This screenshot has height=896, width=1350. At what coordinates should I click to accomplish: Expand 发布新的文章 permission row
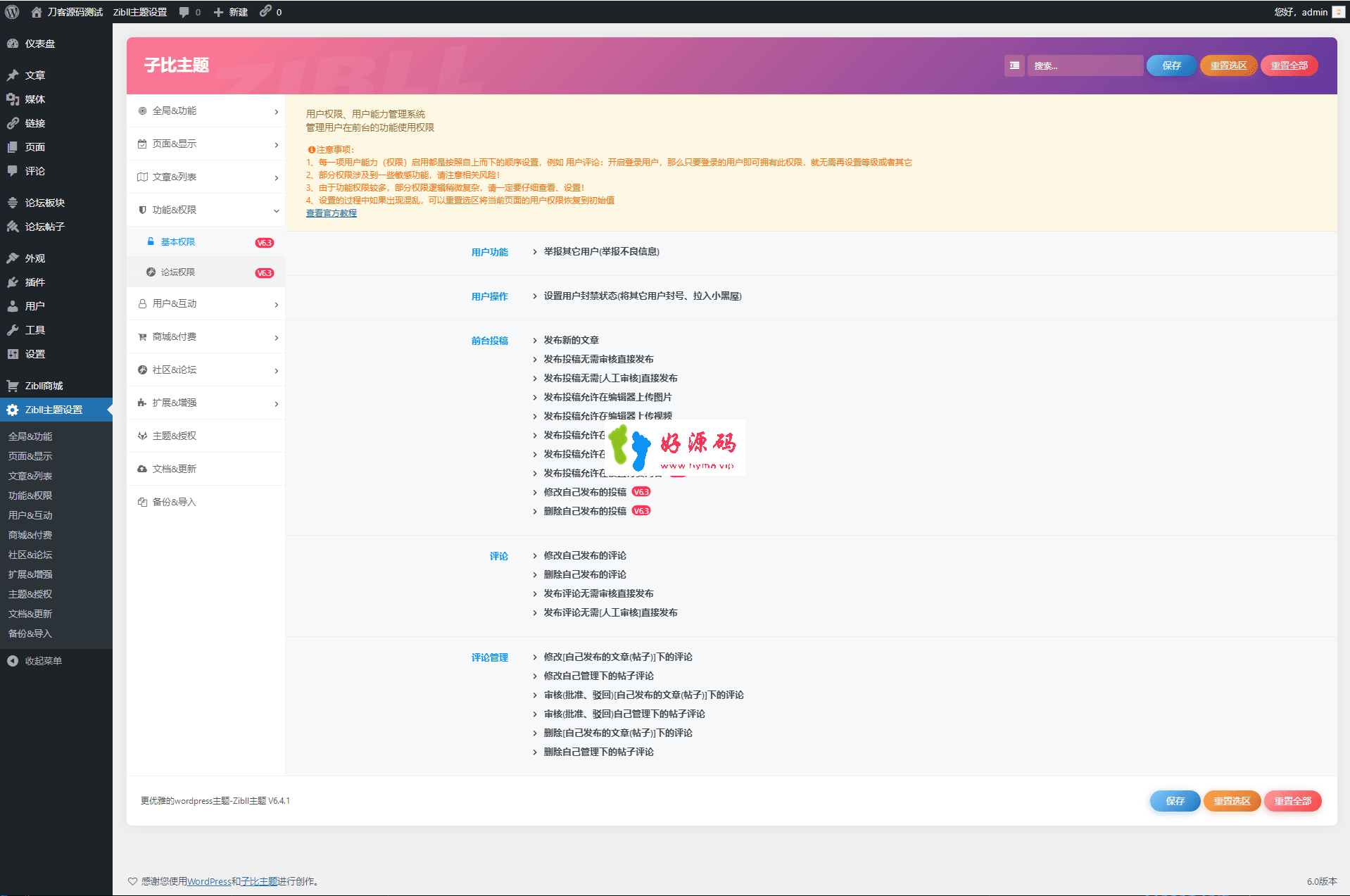coord(565,341)
